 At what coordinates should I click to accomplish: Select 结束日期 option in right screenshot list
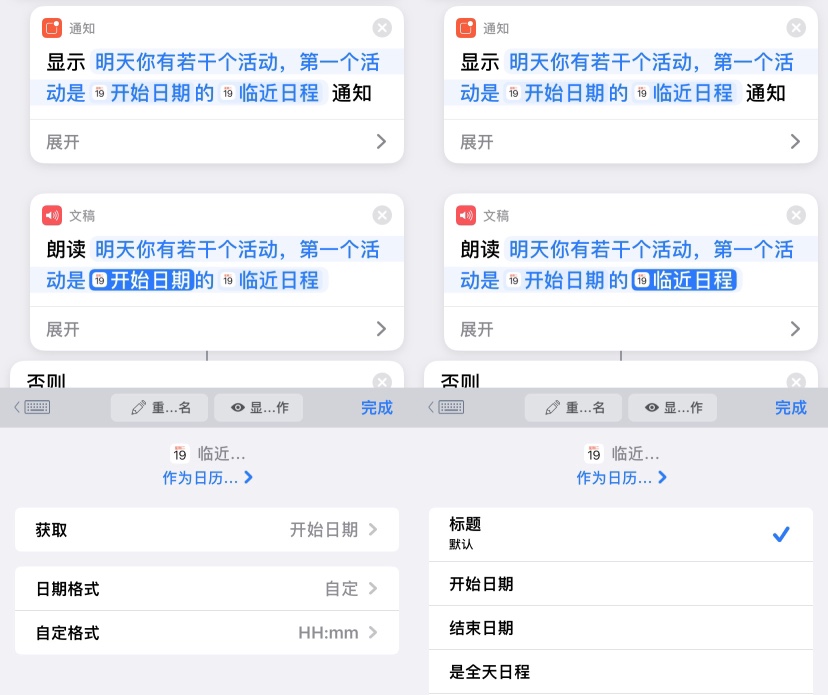pos(621,628)
